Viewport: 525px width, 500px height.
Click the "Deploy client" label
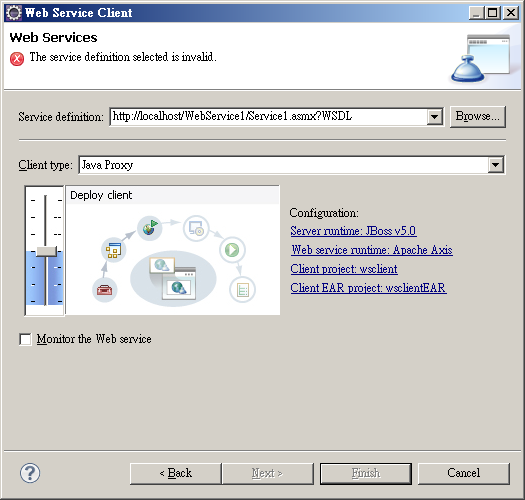(x=101, y=195)
